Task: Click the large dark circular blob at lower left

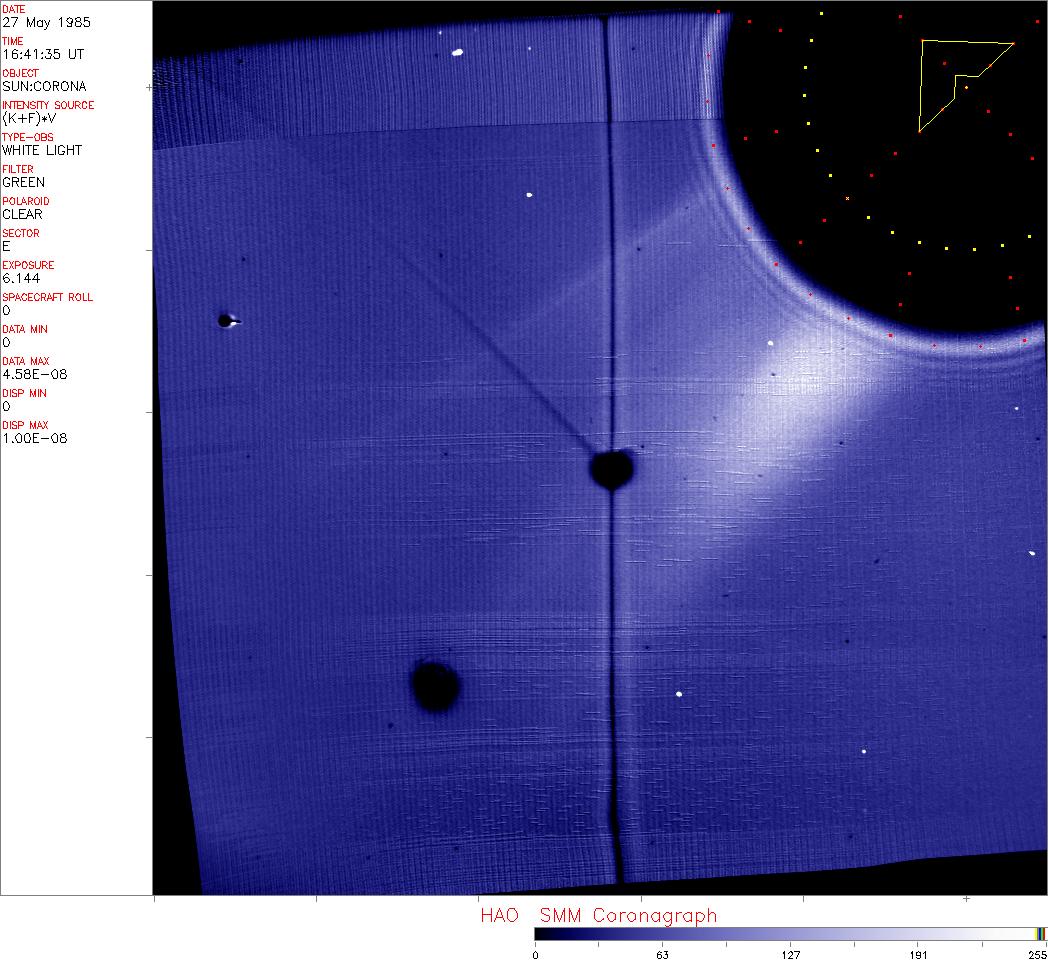Action: tap(435, 686)
